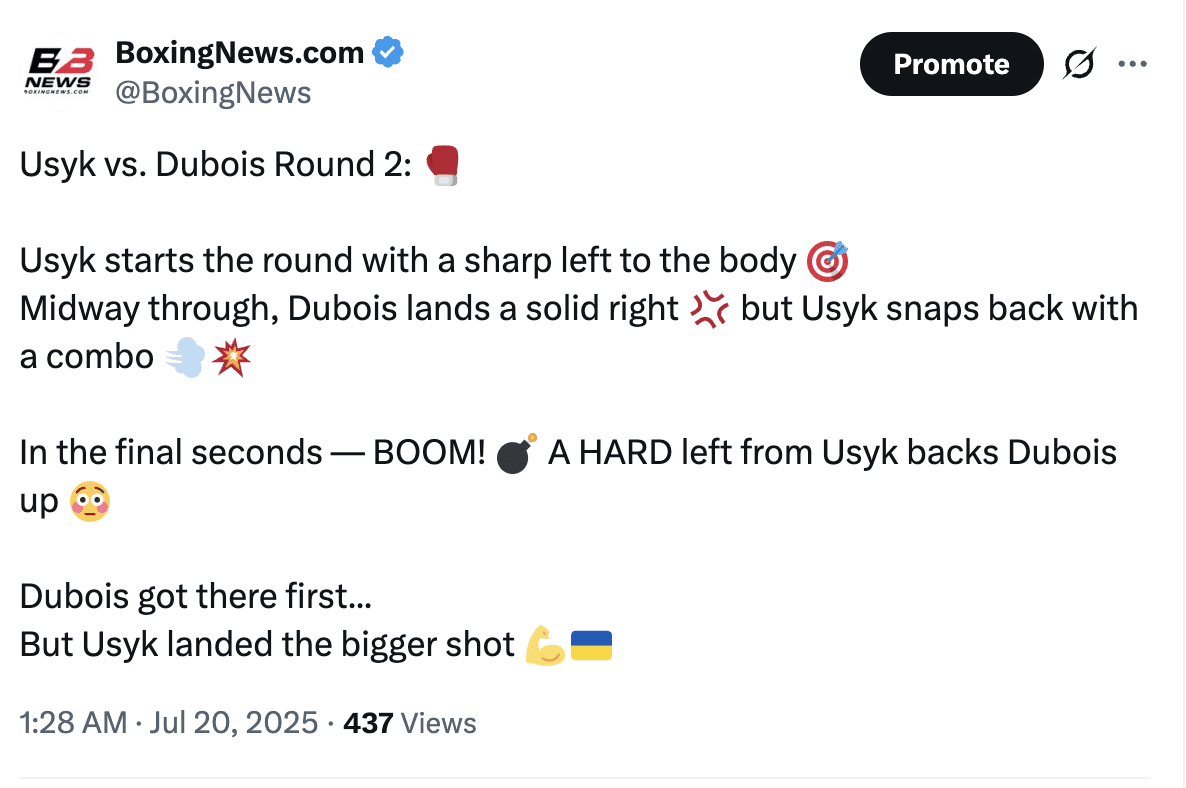Image resolution: width=1186 pixels, height=788 pixels.
Task: Open Grok by clicking its icon
Action: (1079, 63)
